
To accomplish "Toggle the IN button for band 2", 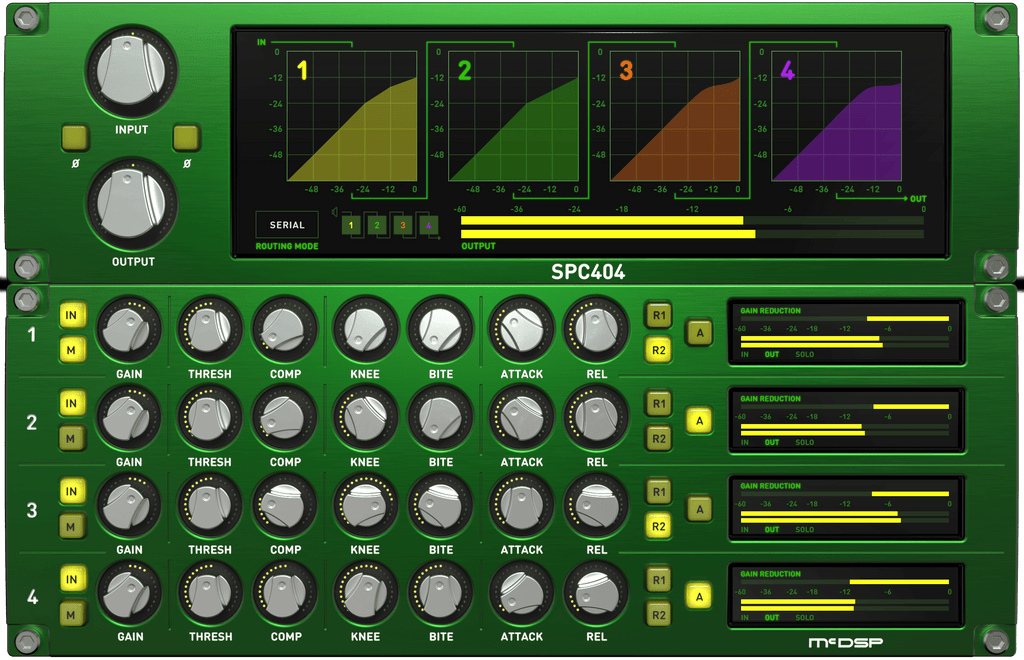I will pos(72,403).
